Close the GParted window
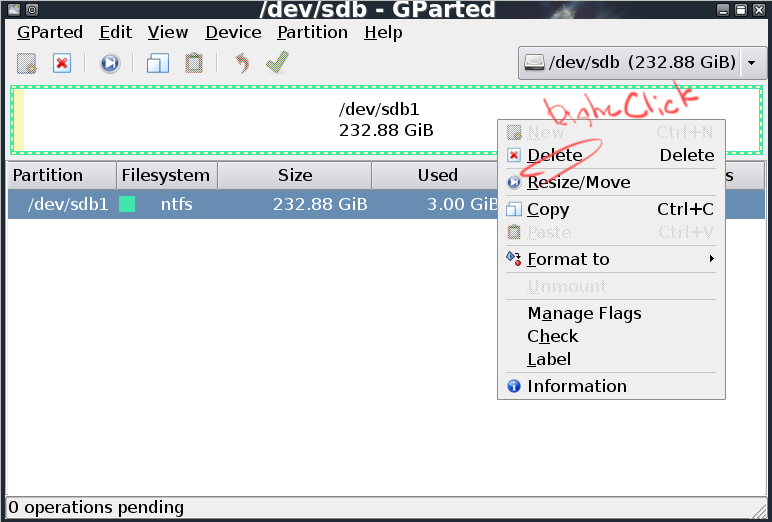Image resolution: width=772 pixels, height=522 pixels. (759, 9)
